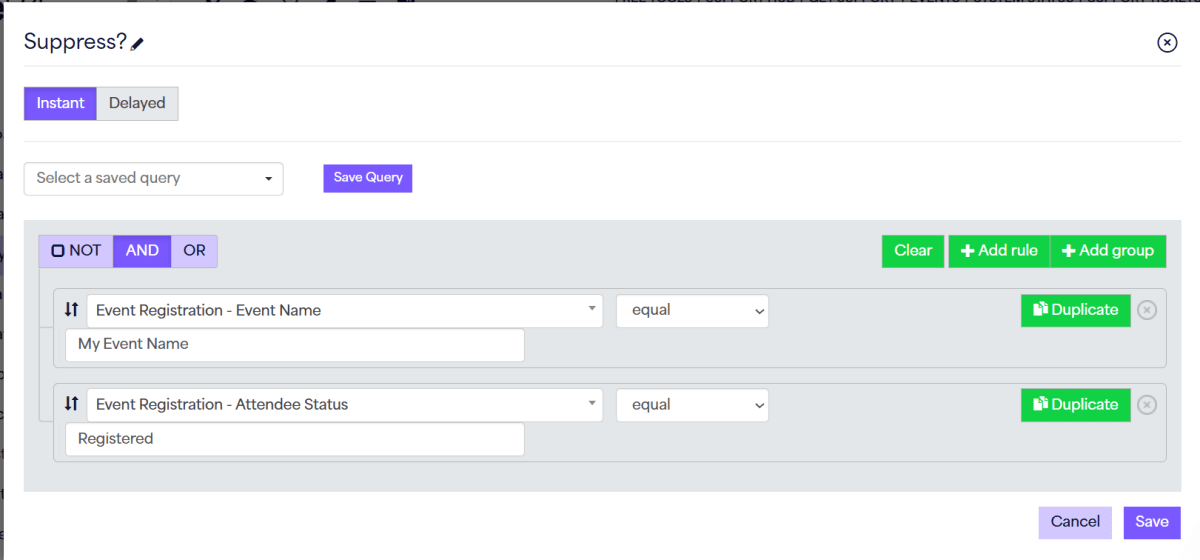This screenshot has width=1200, height=560.
Task: Open the Select a saved query dropdown
Action: 154,178
